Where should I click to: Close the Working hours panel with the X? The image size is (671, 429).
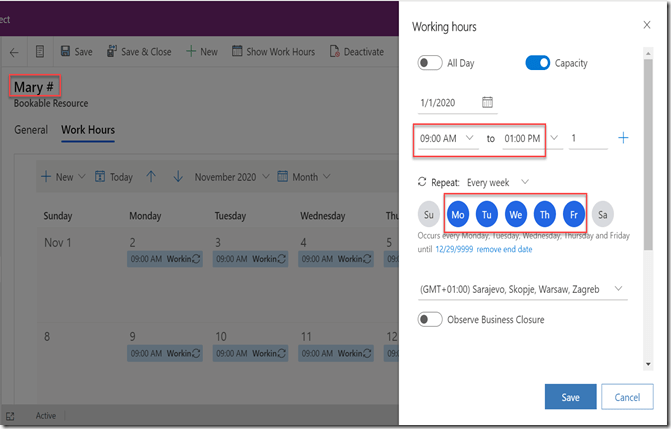coord(646,25)
